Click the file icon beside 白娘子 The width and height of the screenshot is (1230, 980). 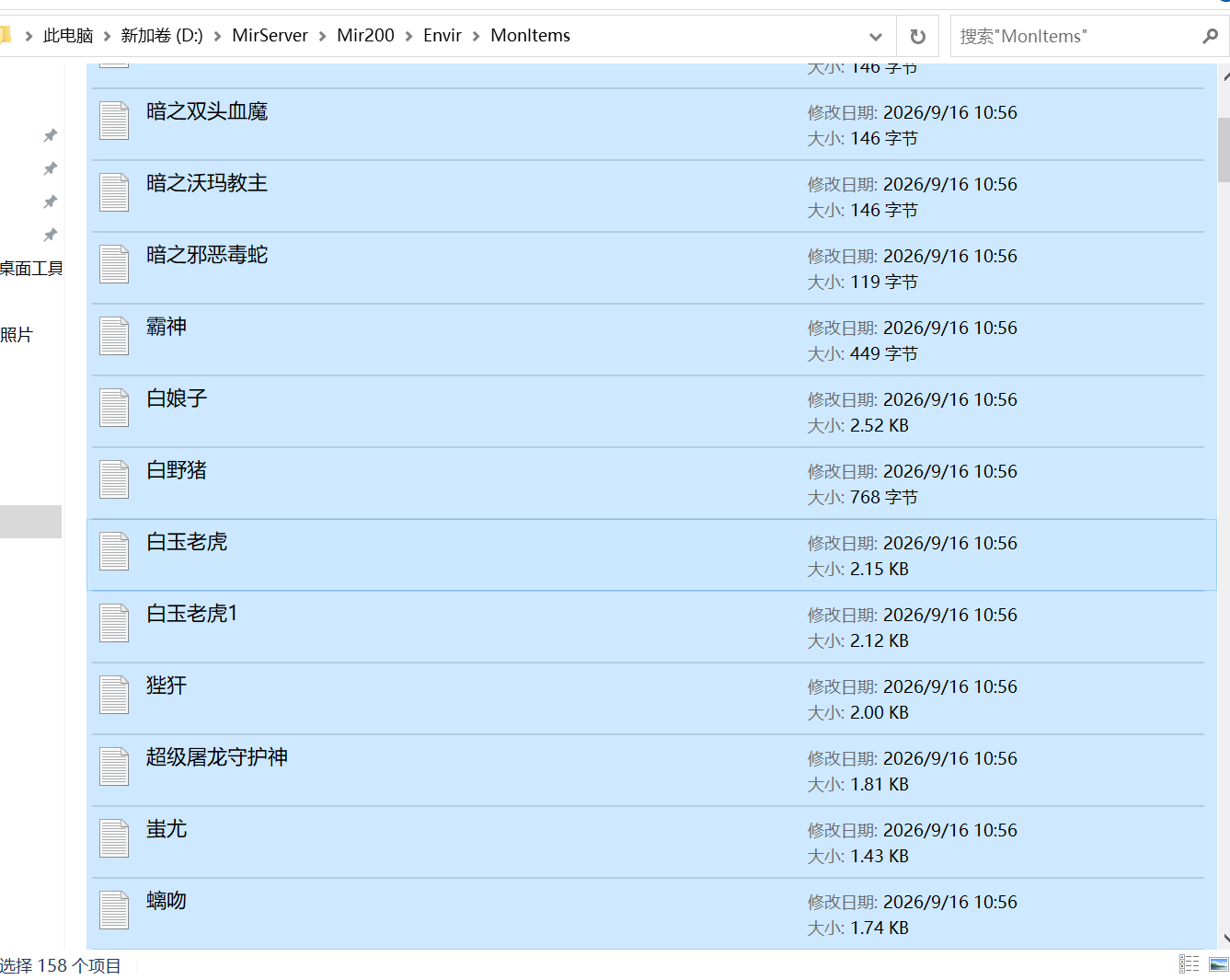tap(114, 408)
